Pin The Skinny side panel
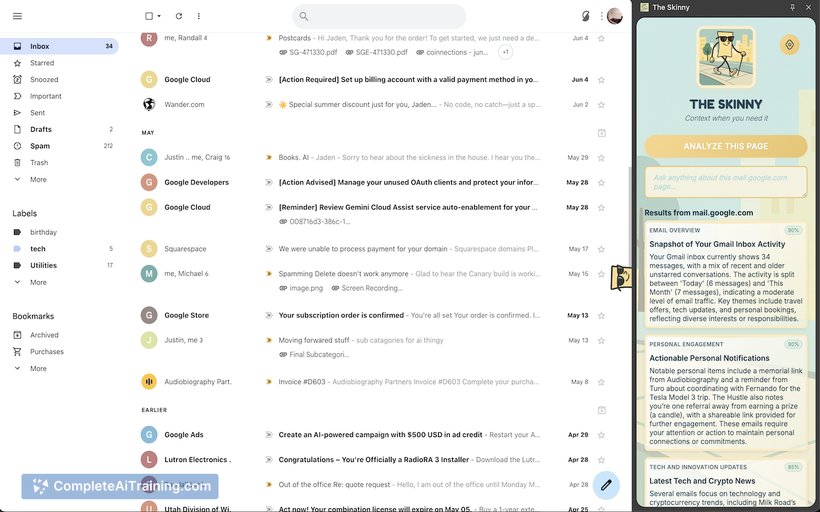Image resolution: width=820 pixels, height=512 pixels. point(793,7)
